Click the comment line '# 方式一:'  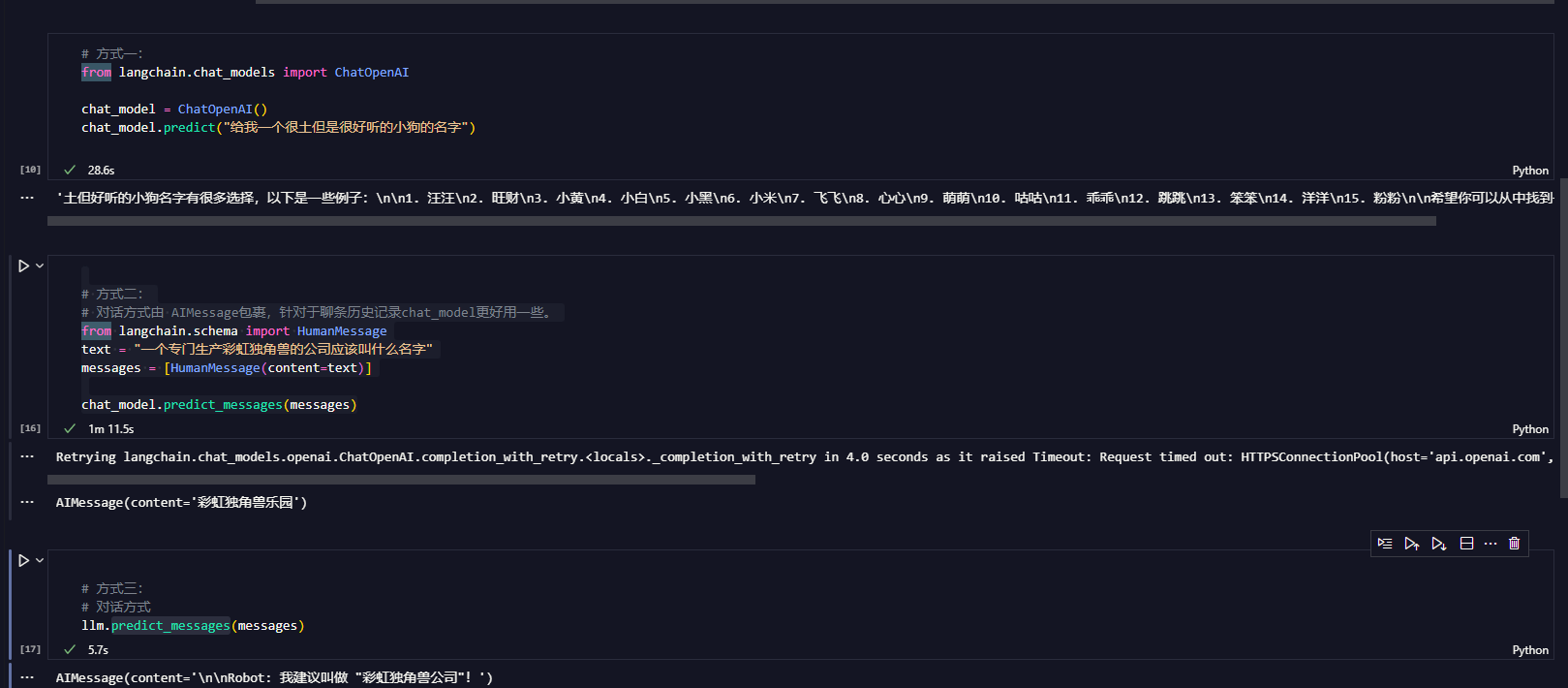(x=112, y=54)
